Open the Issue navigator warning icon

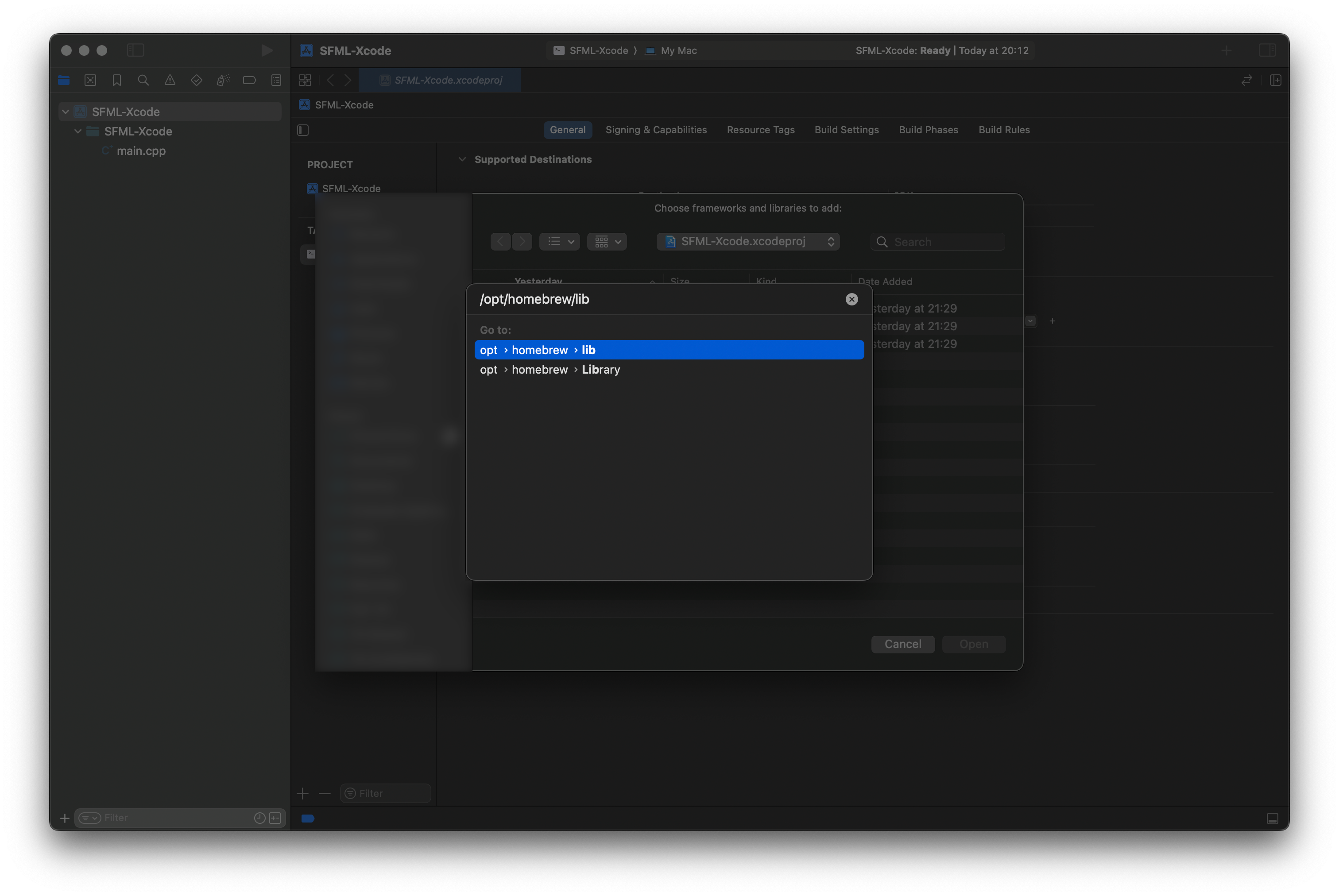pyautogui.click(x=170, y=80)
